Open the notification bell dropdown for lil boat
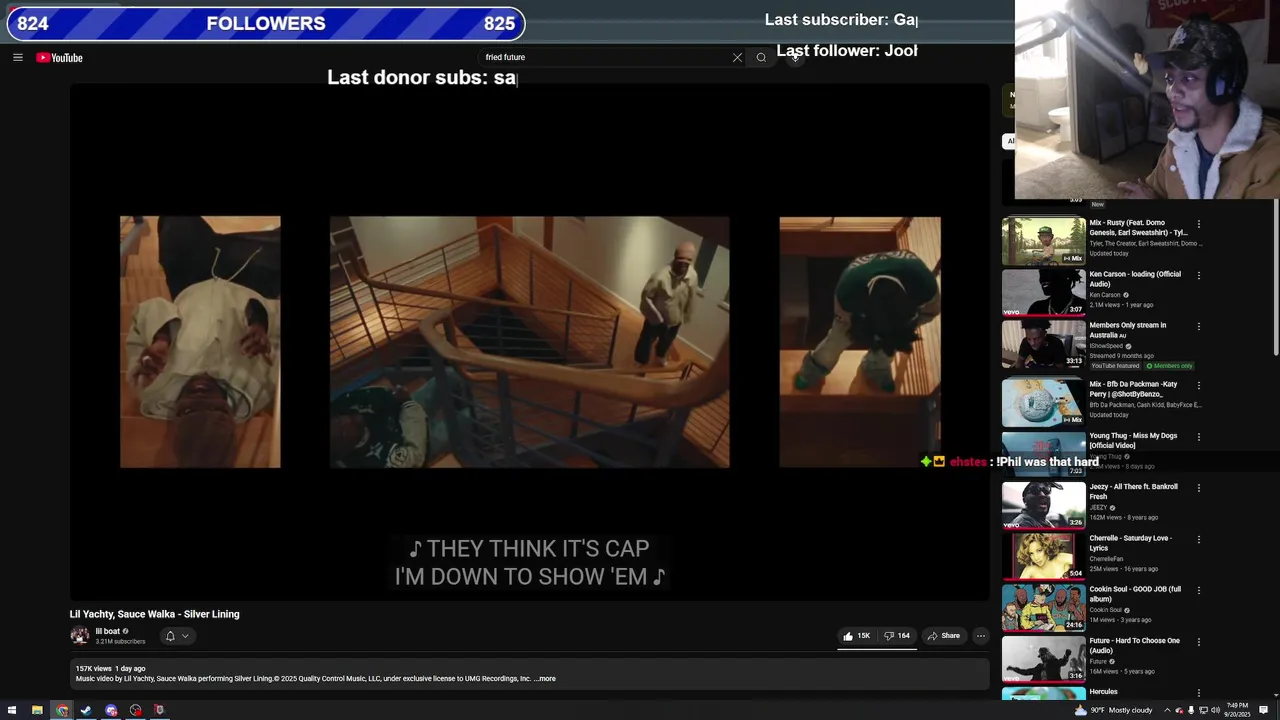Screen dimensions: 1280x720 click(x=176, y=636)
